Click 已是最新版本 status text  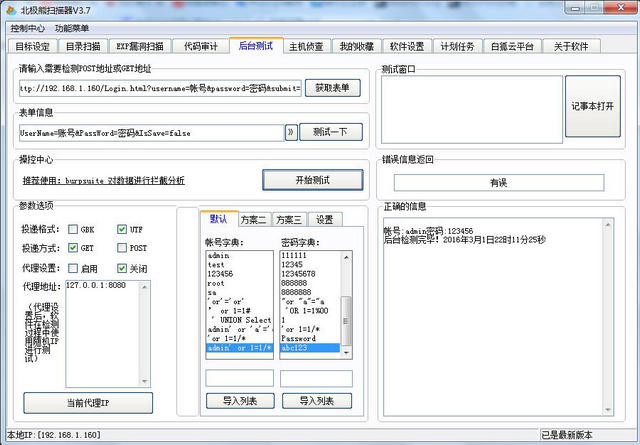coord(567,435)
